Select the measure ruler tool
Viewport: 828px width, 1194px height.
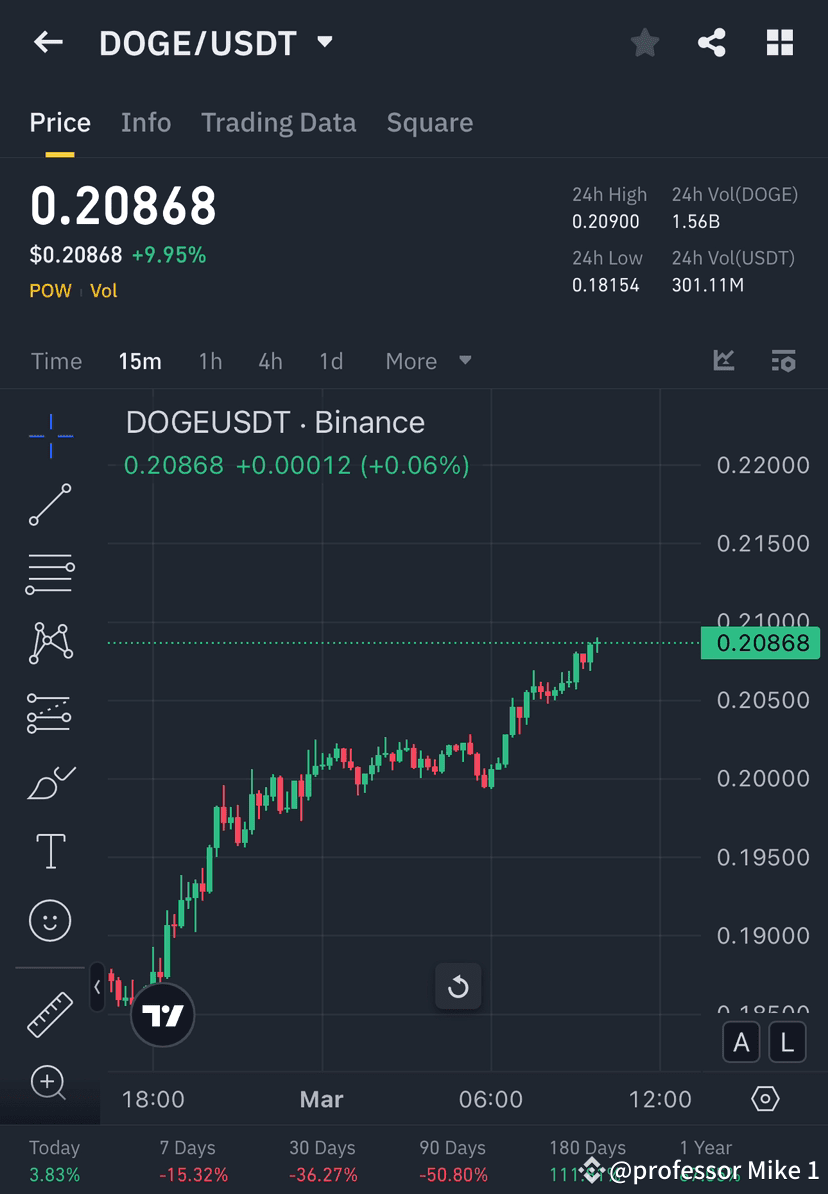[x=50, y=1013]
